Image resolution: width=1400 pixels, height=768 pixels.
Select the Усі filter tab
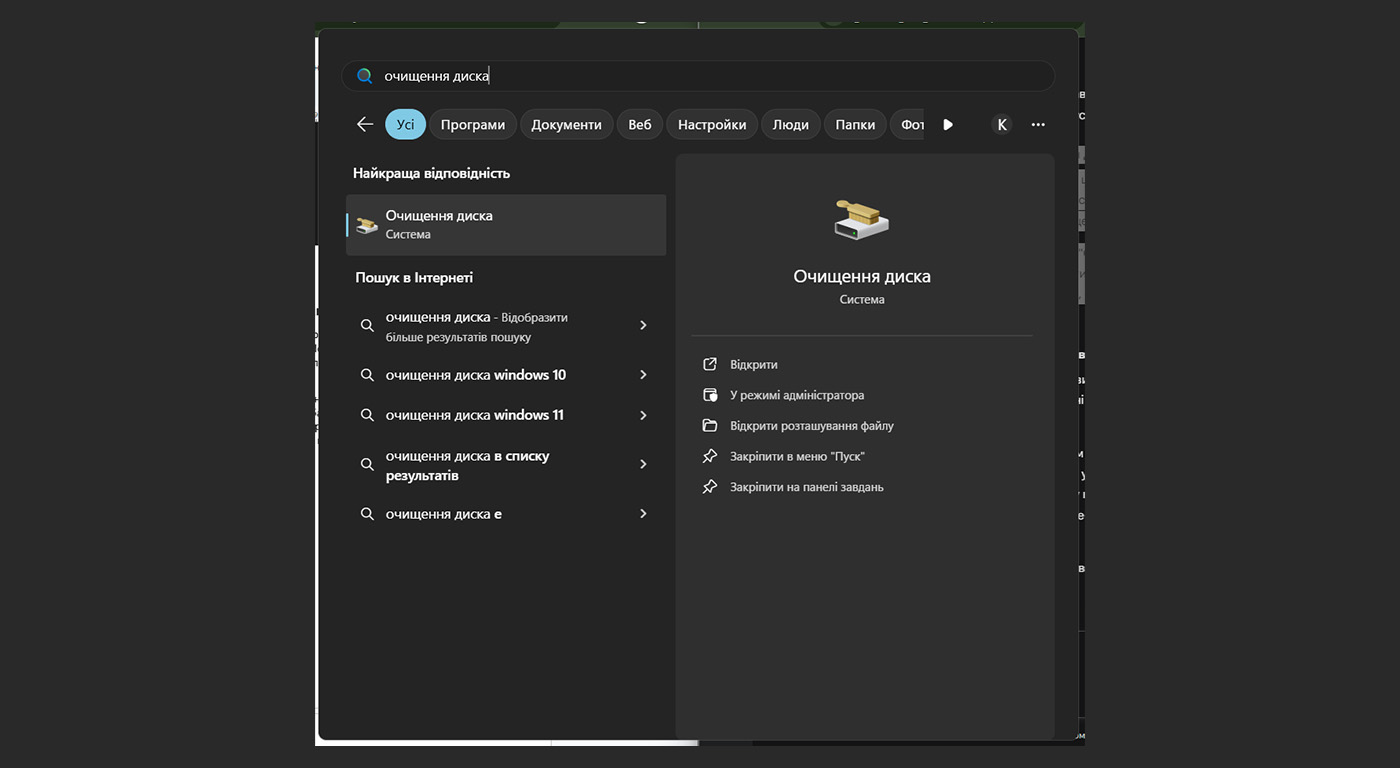pos(405,124)
